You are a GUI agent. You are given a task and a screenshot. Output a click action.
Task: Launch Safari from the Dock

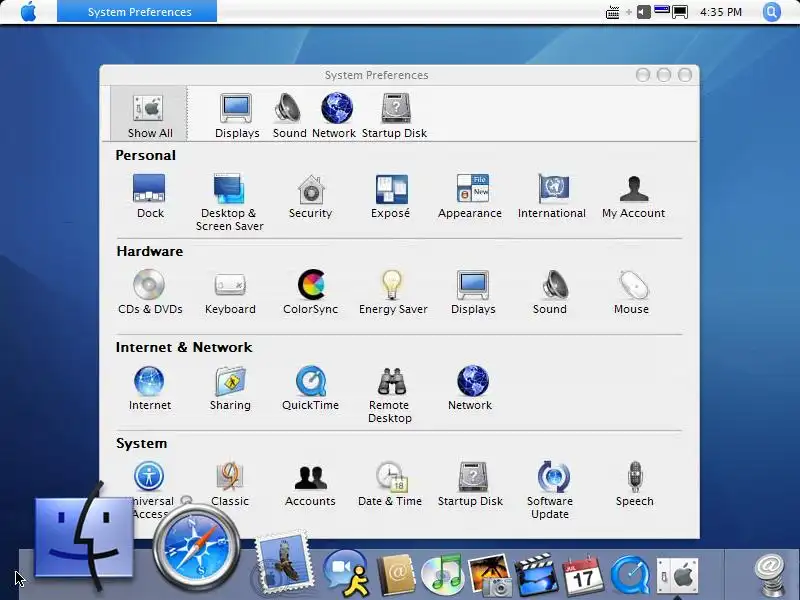[x=197, y=548]
